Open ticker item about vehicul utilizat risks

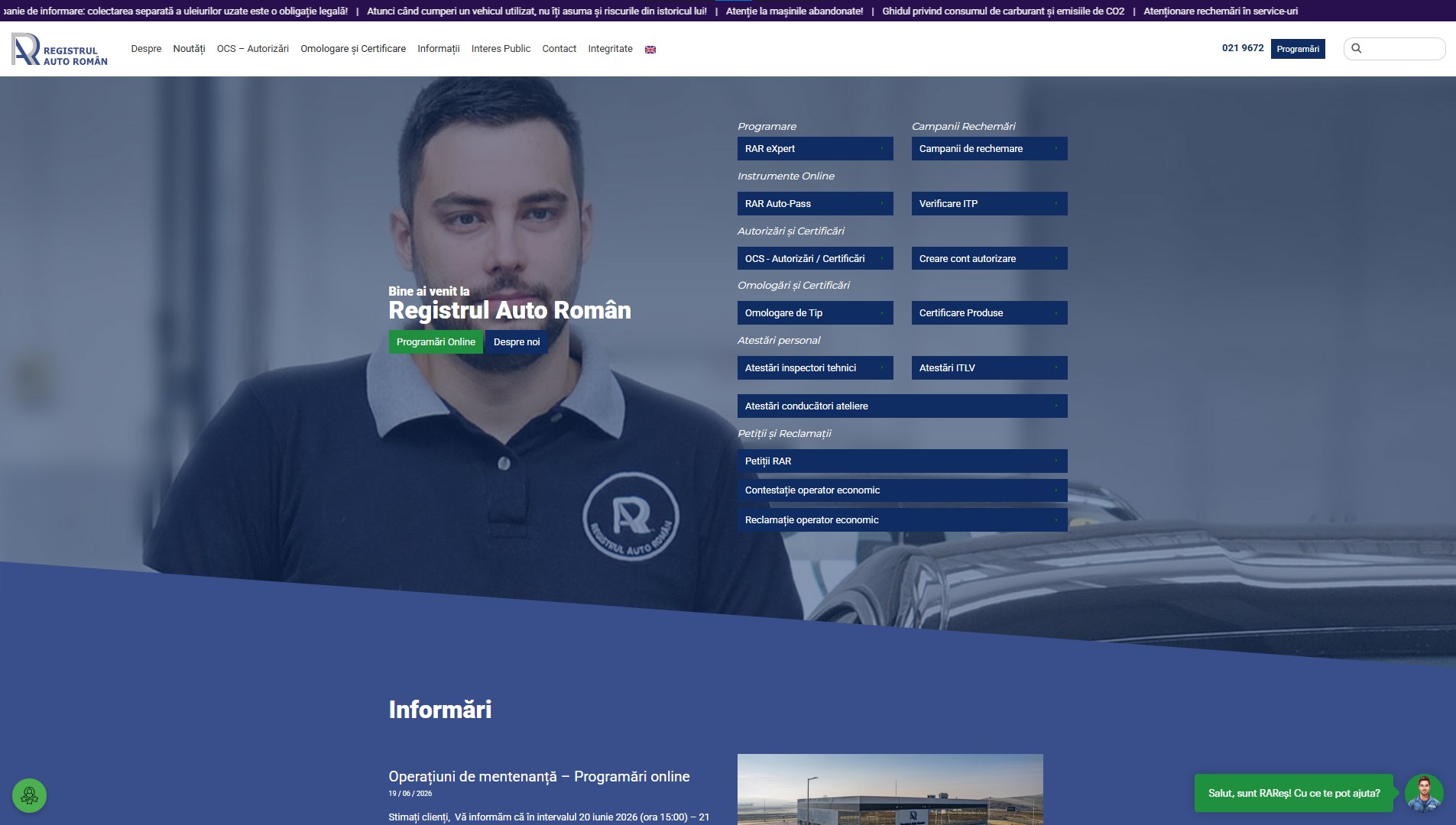tap(537, 11)
